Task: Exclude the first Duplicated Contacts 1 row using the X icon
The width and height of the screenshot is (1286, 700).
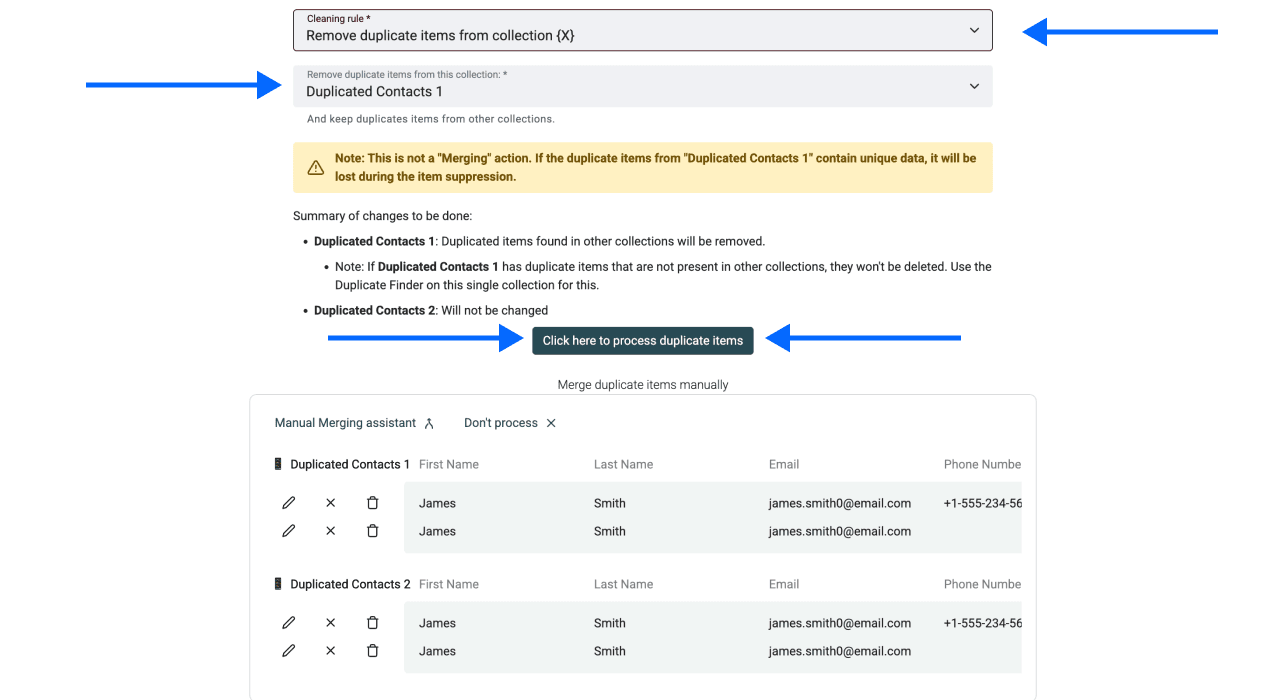Action: [x=330, y=502]
